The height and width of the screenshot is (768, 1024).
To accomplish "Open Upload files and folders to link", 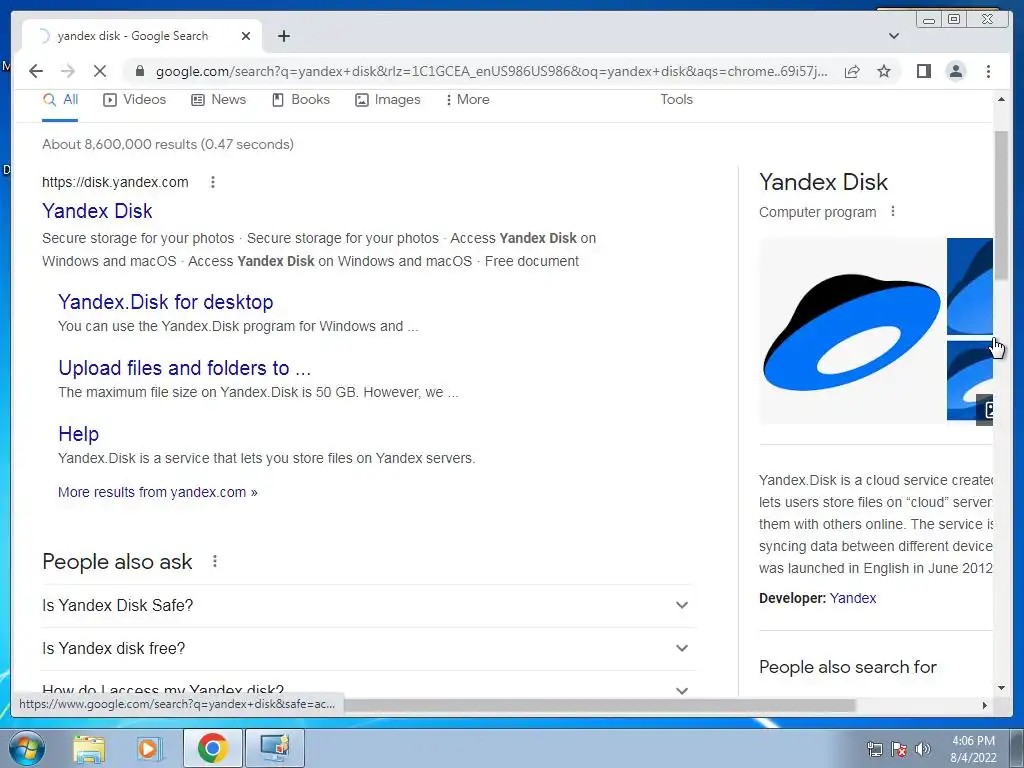I will coord(184,368).
